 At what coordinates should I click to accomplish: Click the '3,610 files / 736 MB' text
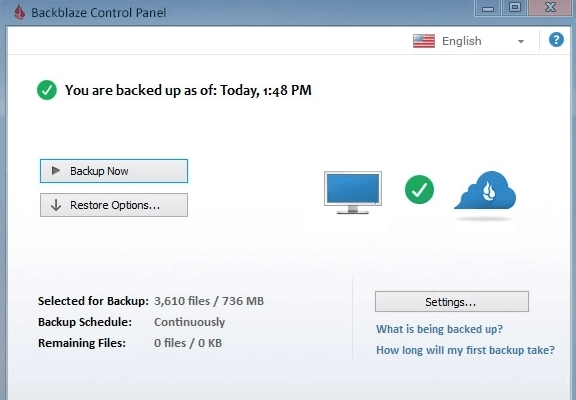tap(209, 301)
